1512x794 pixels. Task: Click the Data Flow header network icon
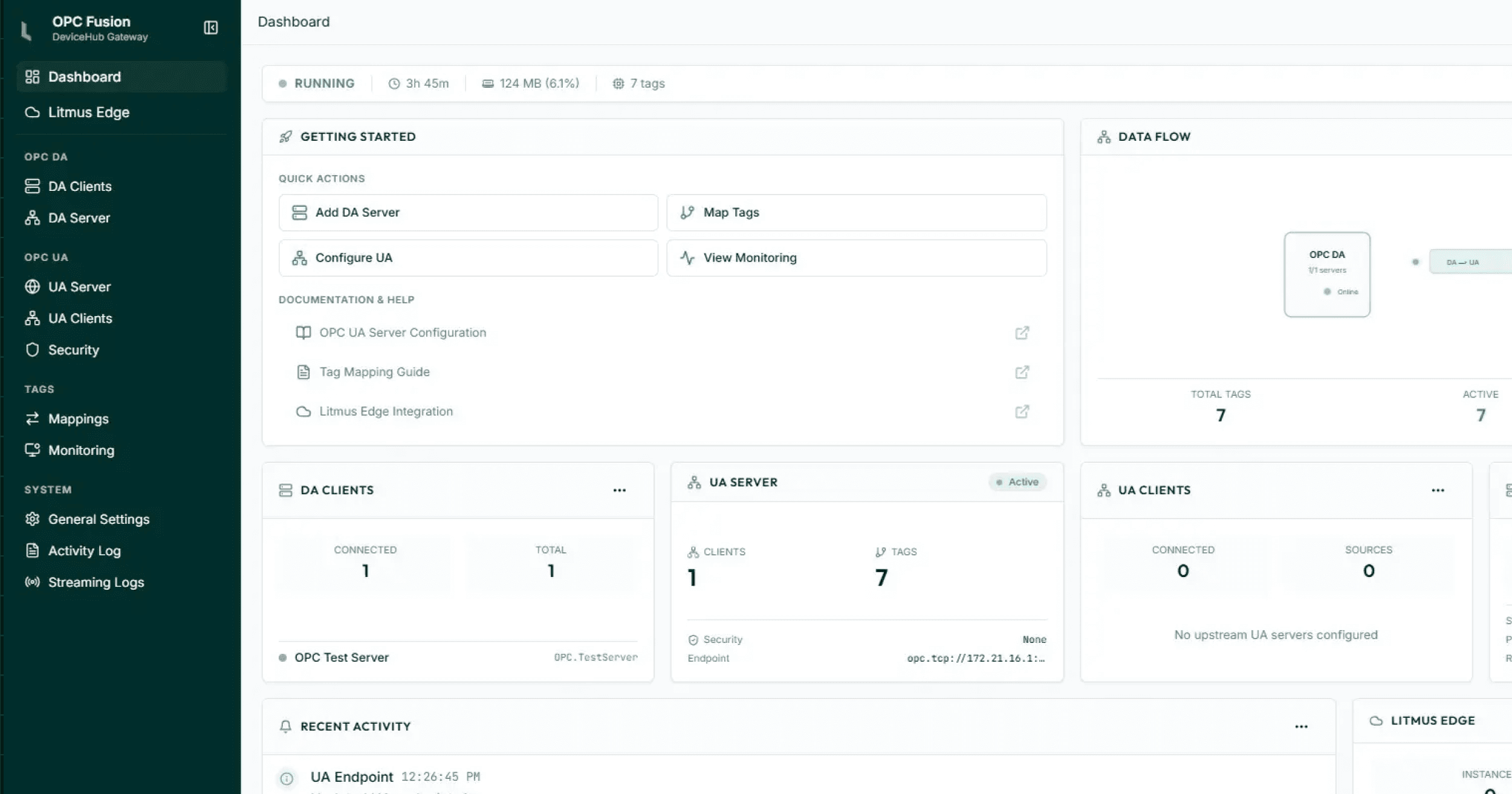click(1104, 137)
